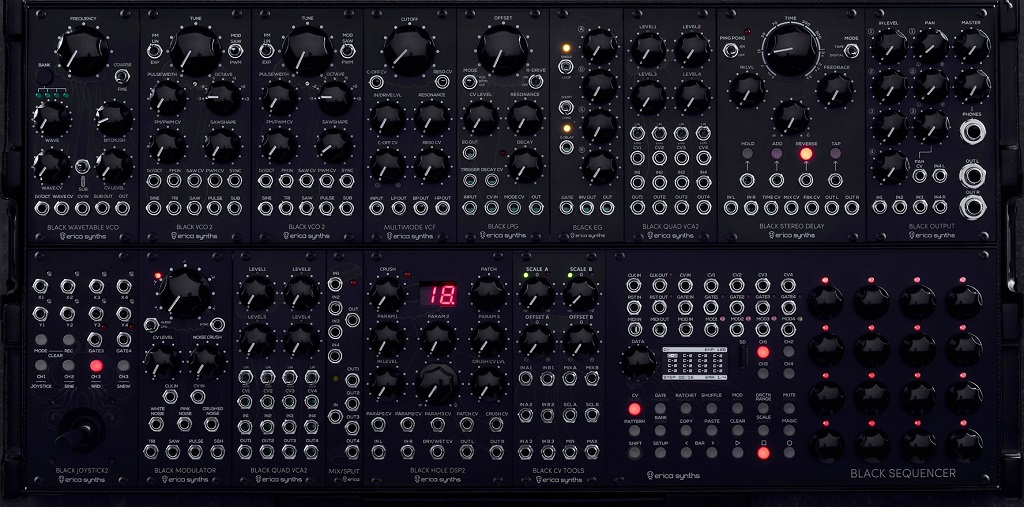
Task: Flip the tape/digital MODE switch on Stereo Delay
Action: 851,51
